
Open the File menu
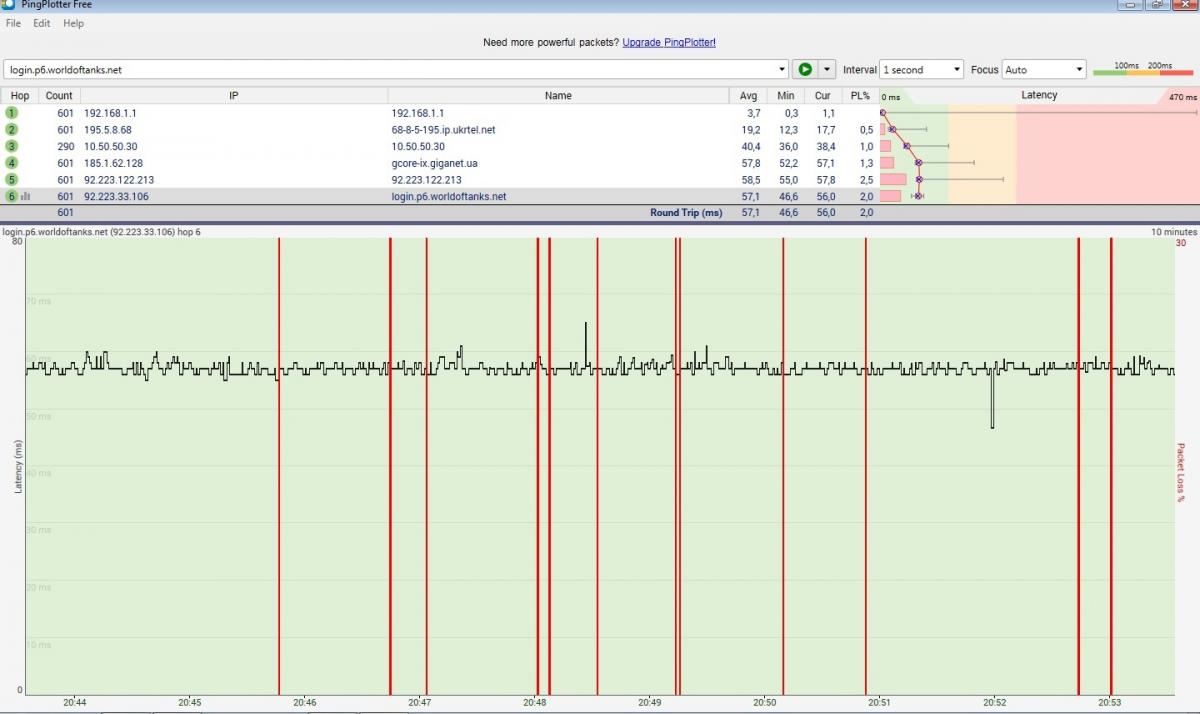click(x=13, y=23)
